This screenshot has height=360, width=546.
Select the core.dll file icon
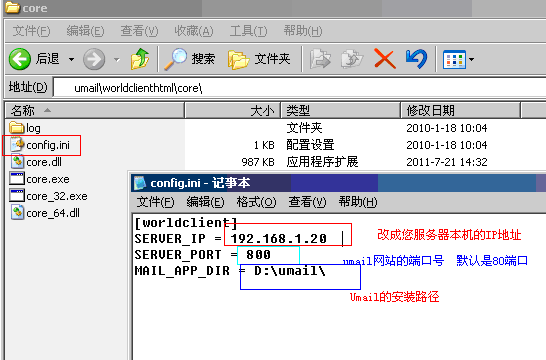coord(17,162)
